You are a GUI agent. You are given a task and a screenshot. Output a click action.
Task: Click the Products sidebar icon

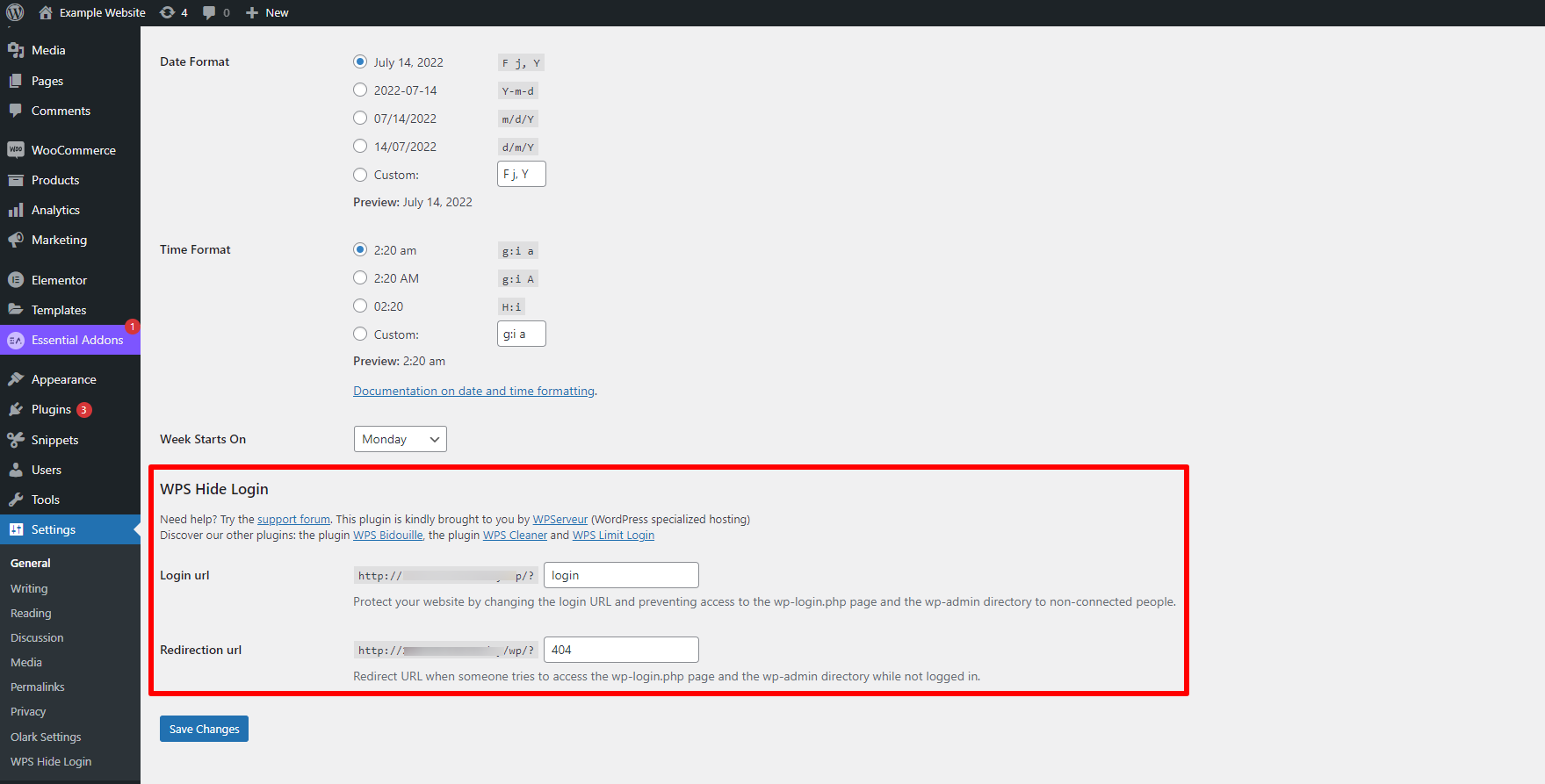pos(16,180)
